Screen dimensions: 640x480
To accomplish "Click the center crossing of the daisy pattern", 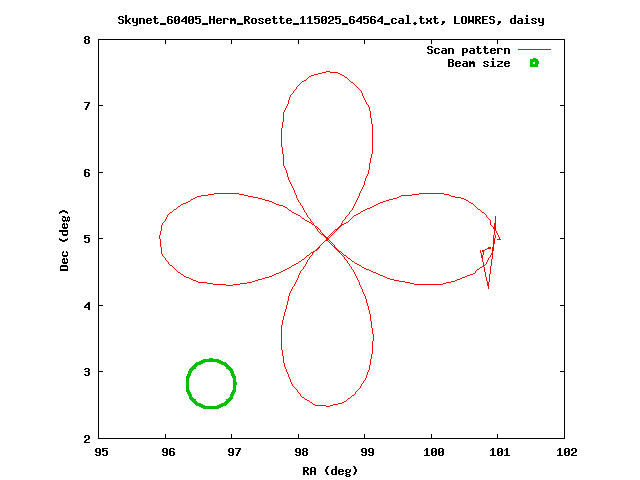I will (x=327, y=239).
